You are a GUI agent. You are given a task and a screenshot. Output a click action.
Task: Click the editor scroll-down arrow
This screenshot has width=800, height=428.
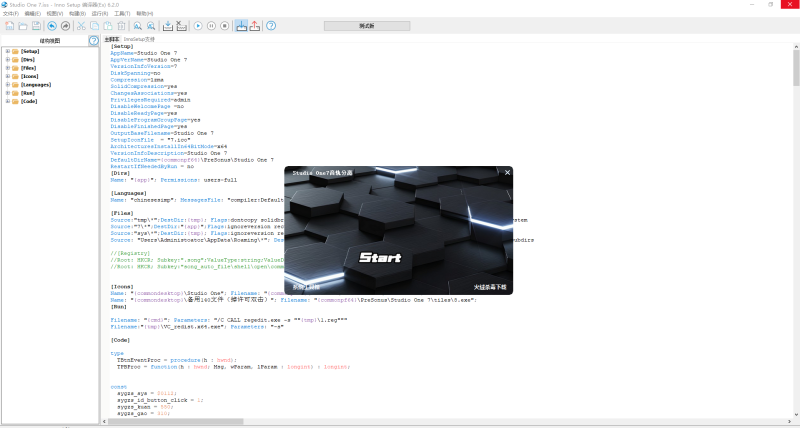pyautogui.click(x=796, y=415)
